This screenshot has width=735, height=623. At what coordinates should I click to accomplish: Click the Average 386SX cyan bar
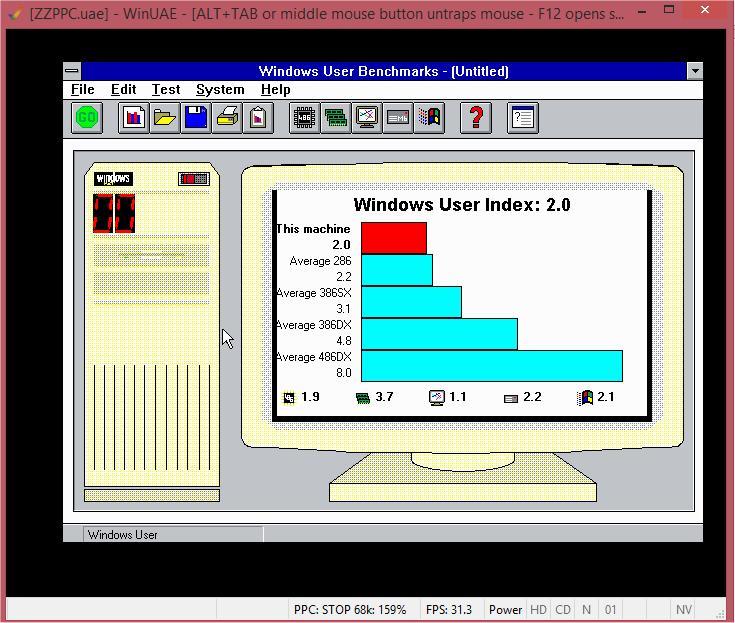411,302
